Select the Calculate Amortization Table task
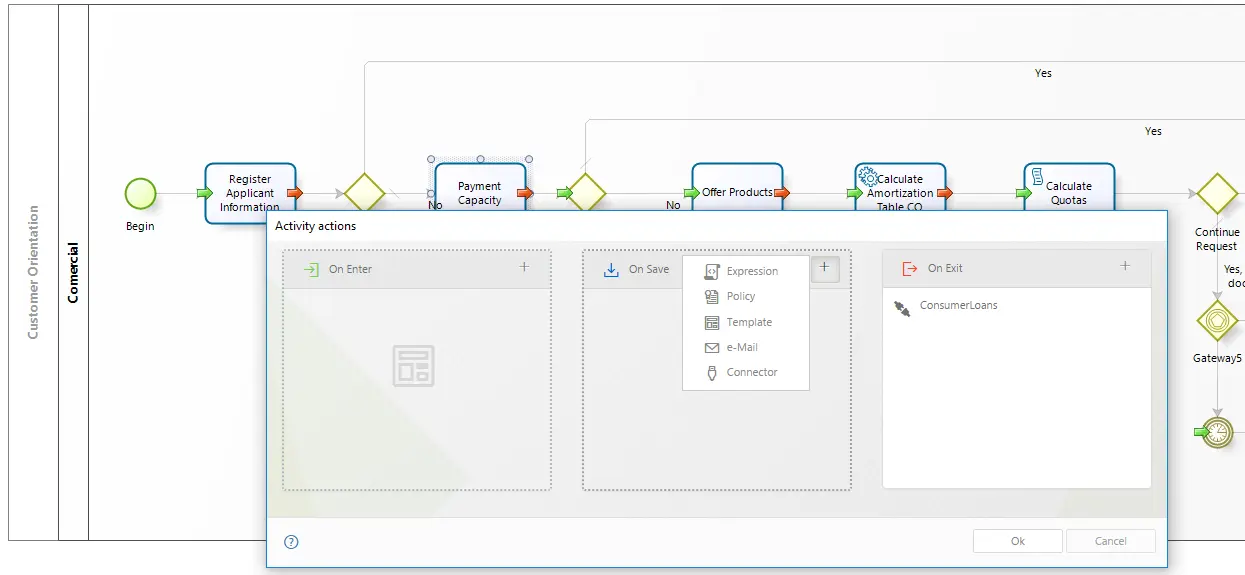This screenshot has height=575, width=1245. pos(900,187)
